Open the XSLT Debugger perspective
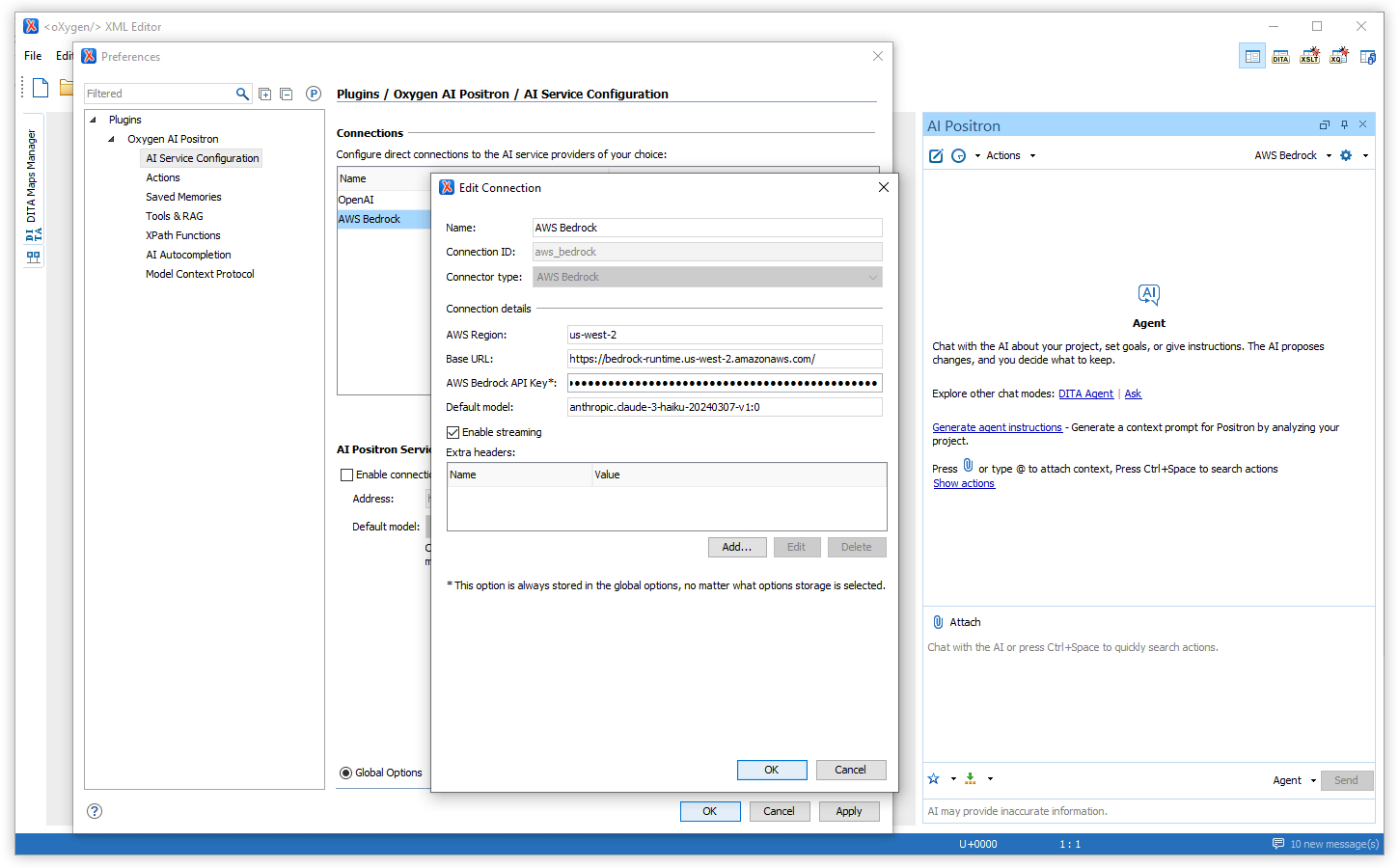Viewport: 1399px width, 868px height. point(1309,57)
